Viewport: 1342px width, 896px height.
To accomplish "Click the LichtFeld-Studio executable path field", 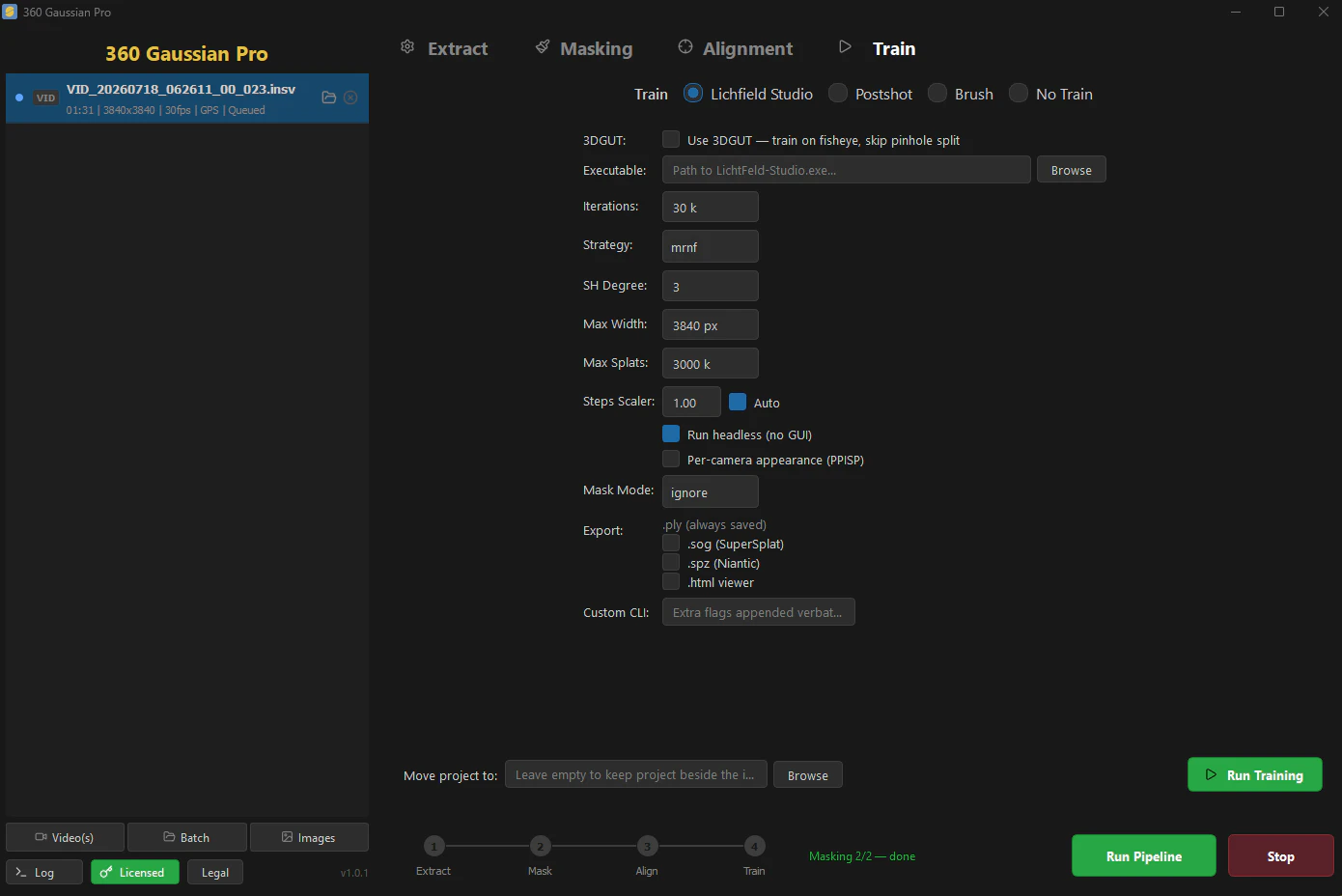I will [847, 170].
